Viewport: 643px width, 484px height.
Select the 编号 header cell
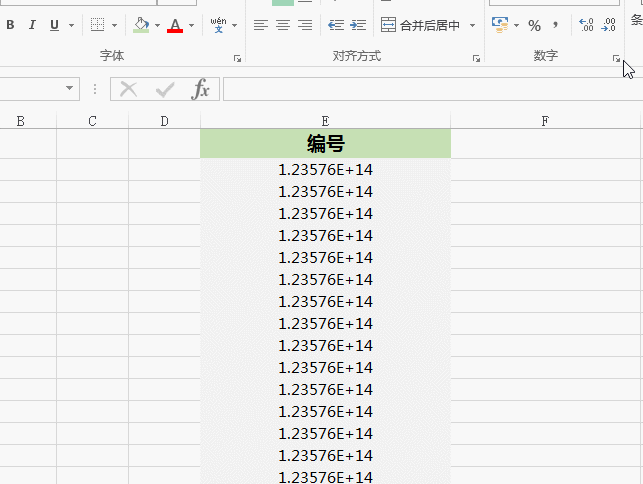click(326, 144)
